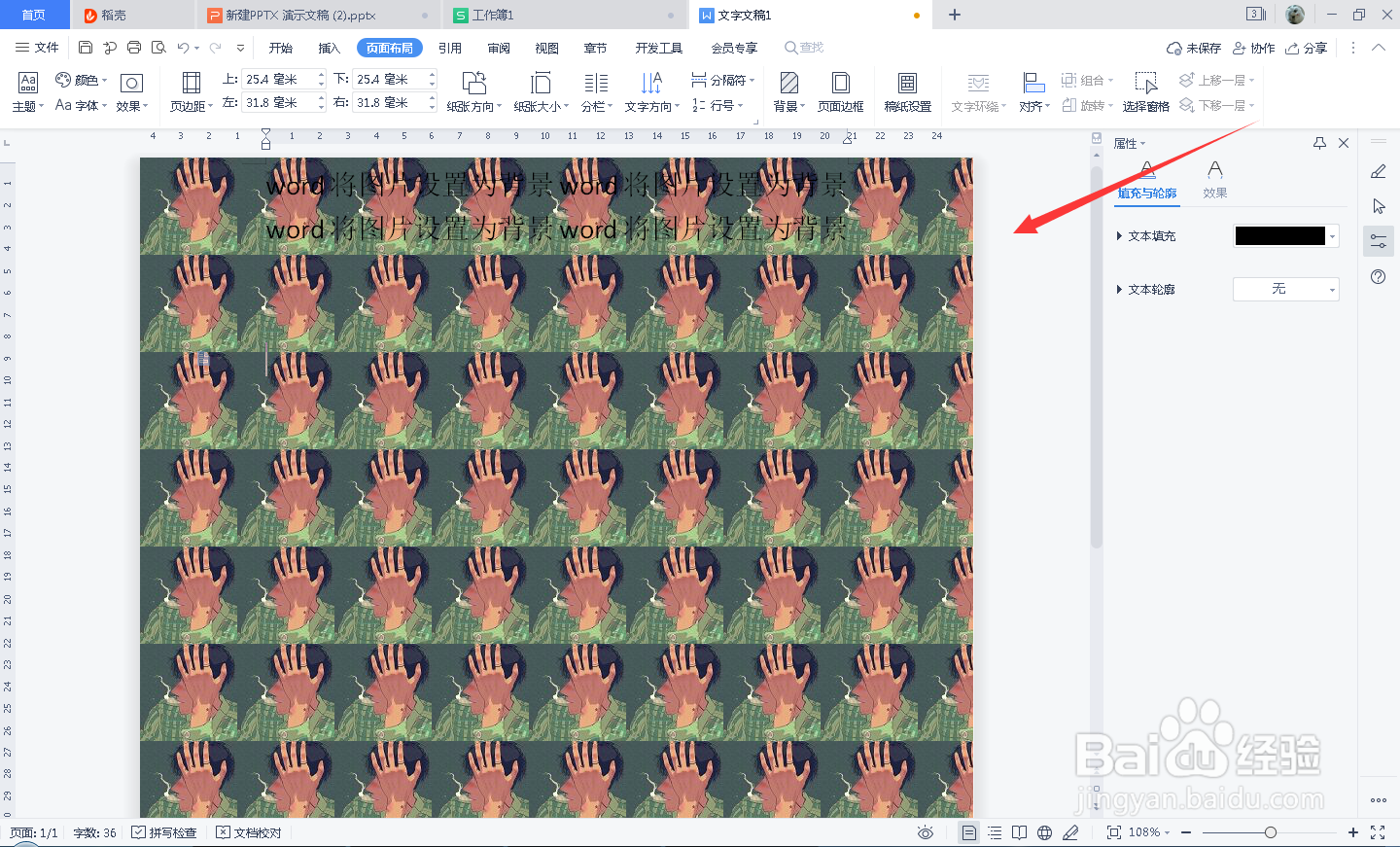This screenshot has width=1400, height=847.
Task: Click the black text fill color swatch
Action: pyautogui.click(x=1279, y=235)
